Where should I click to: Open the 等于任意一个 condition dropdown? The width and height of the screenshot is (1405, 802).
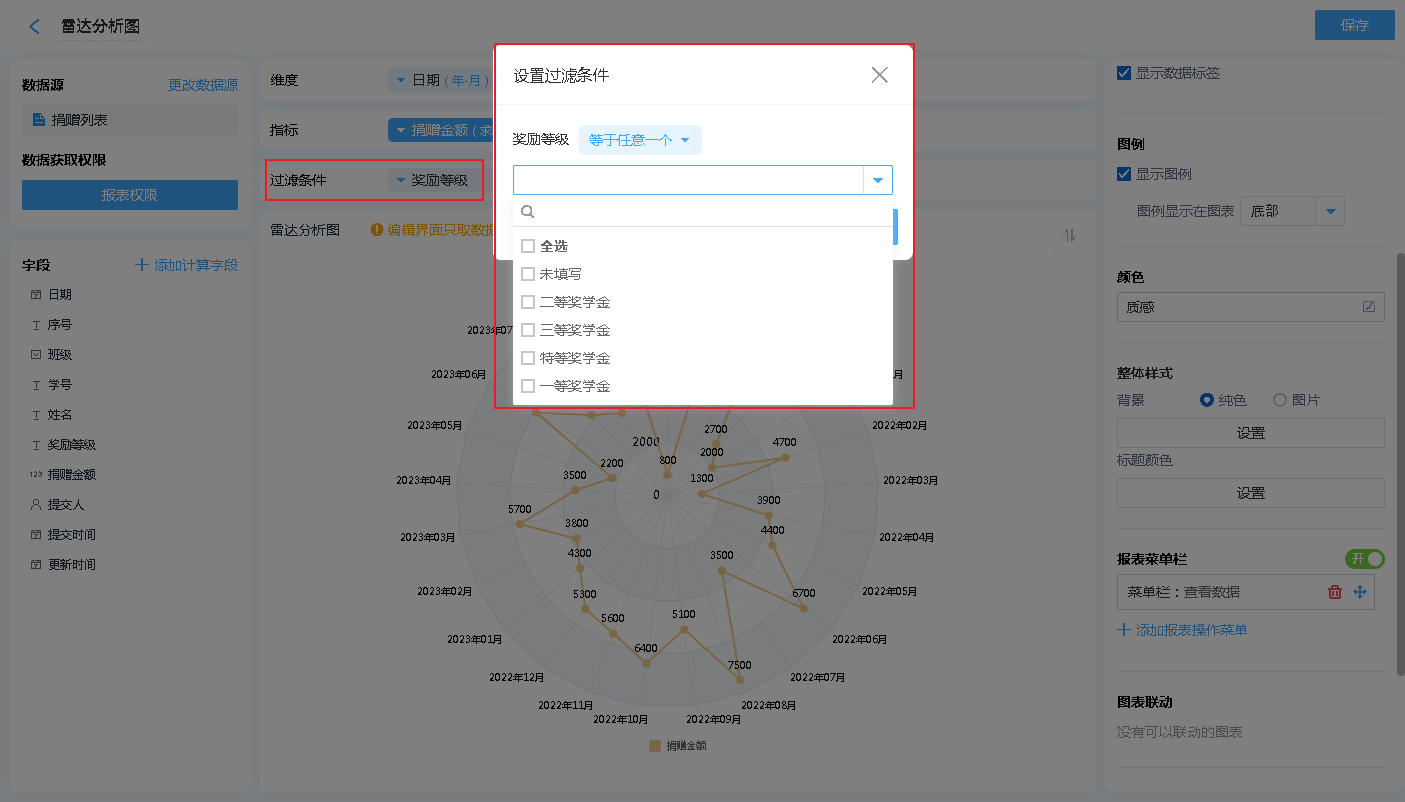click(640, 140)
